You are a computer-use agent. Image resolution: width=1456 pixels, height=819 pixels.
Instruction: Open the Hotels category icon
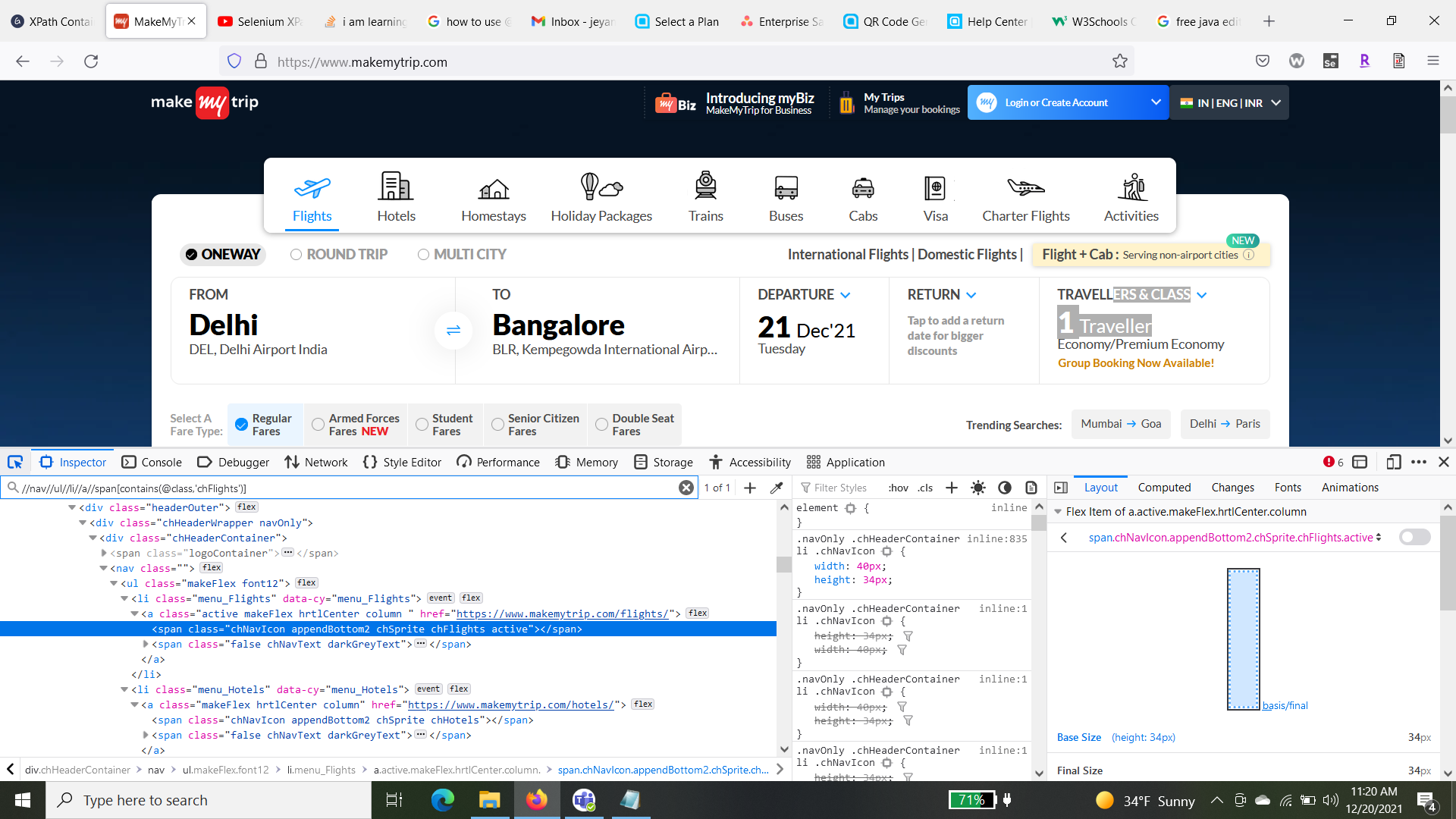(396, 187)
